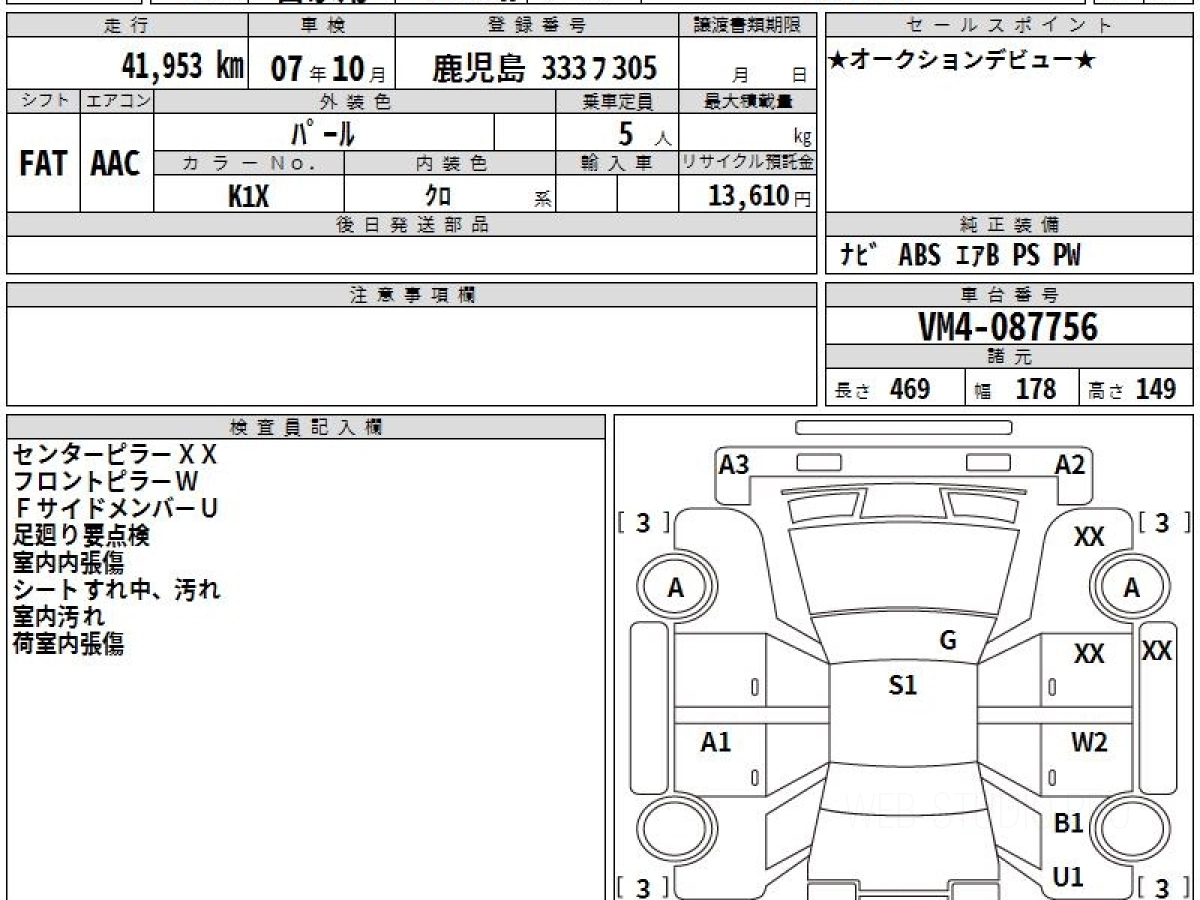Click the U1 mark on the car diagram
The width and height of the screenshot is (1200, 900).
click(1069, 877)
